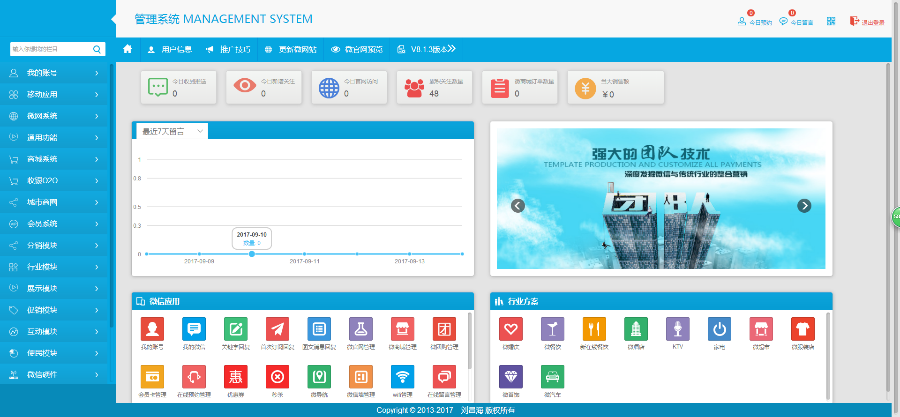
Task: Open the orange fork and knife icon
Action: 594,329
